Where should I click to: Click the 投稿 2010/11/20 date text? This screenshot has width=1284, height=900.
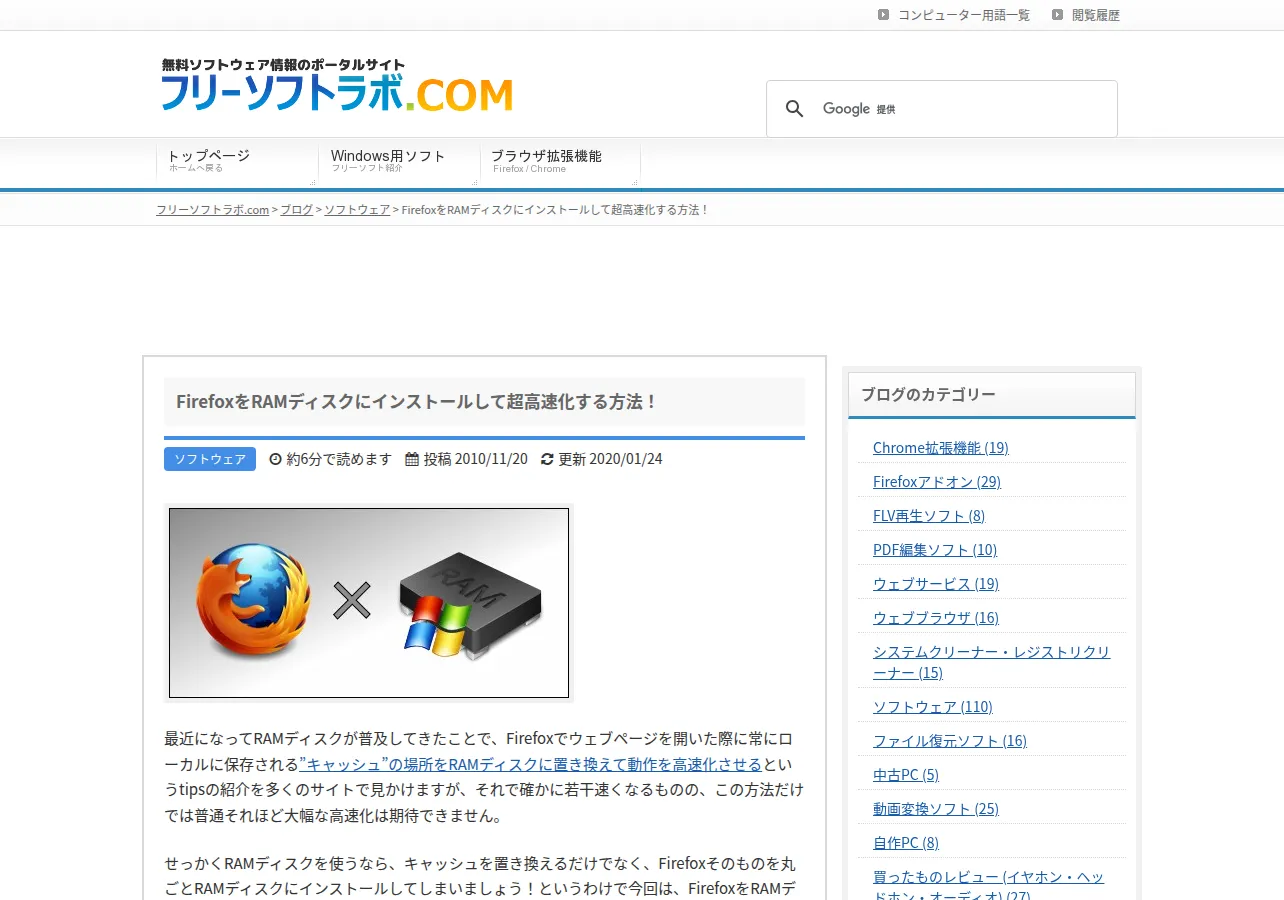coord(476,459)
